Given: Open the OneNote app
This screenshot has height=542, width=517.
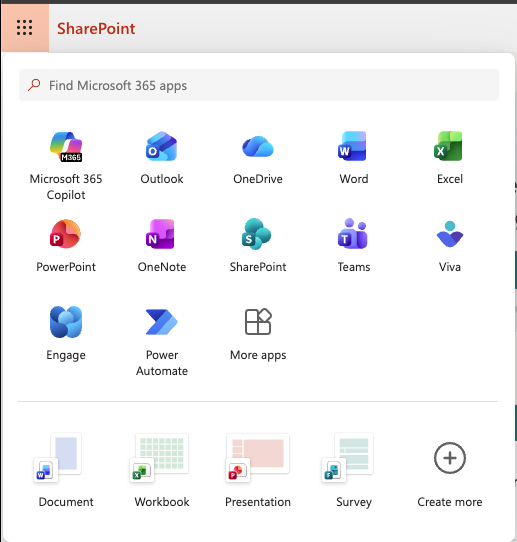Looking at the screenshot, I should point(162,245).
